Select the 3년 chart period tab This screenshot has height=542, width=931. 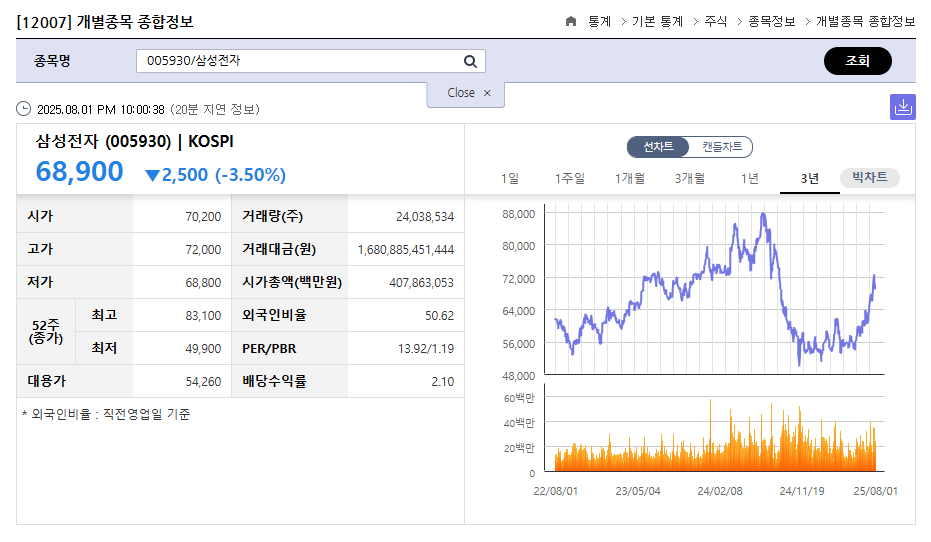click(x=809, y=179)
